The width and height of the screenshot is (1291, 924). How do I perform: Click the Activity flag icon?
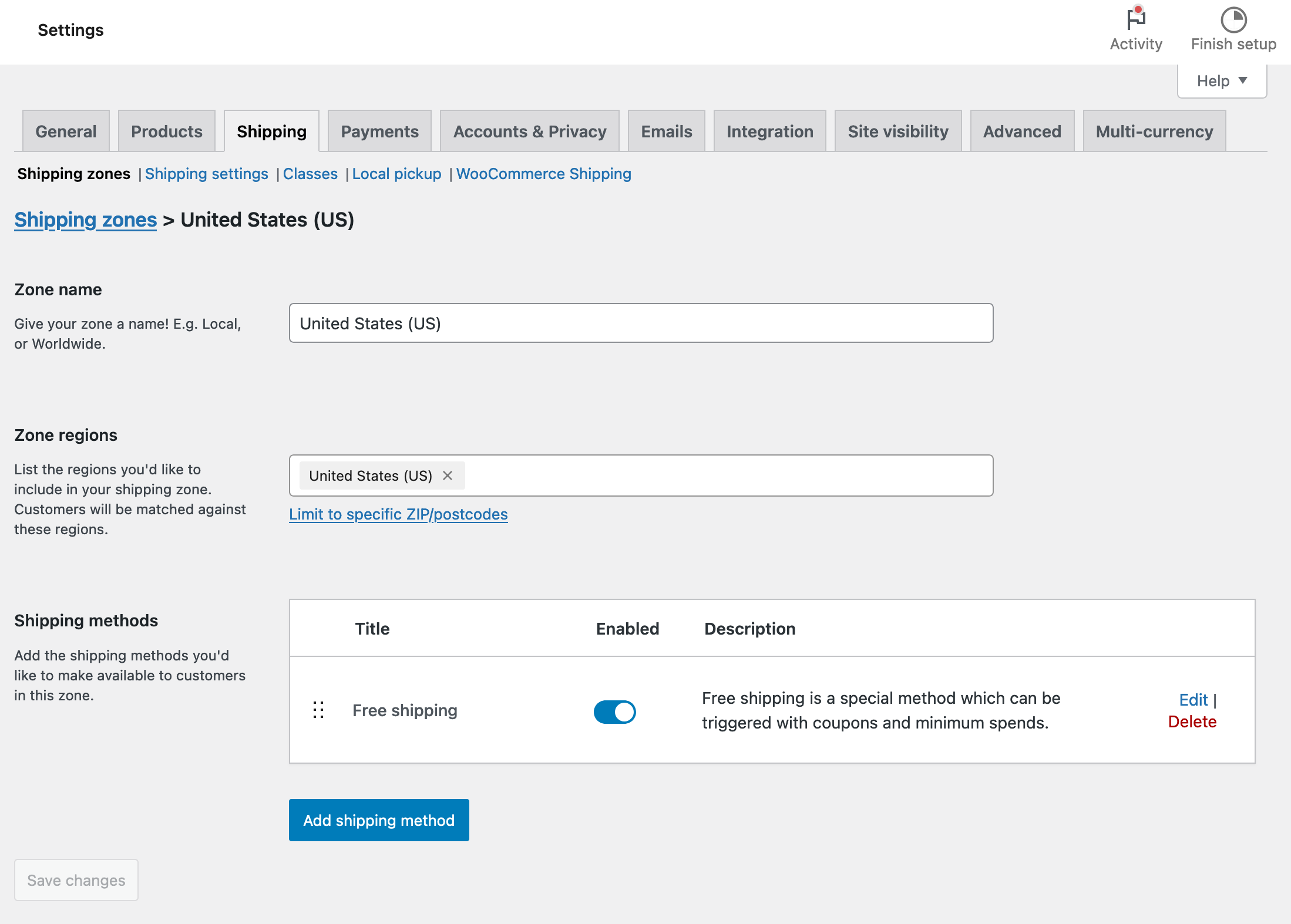point(1135,19)
